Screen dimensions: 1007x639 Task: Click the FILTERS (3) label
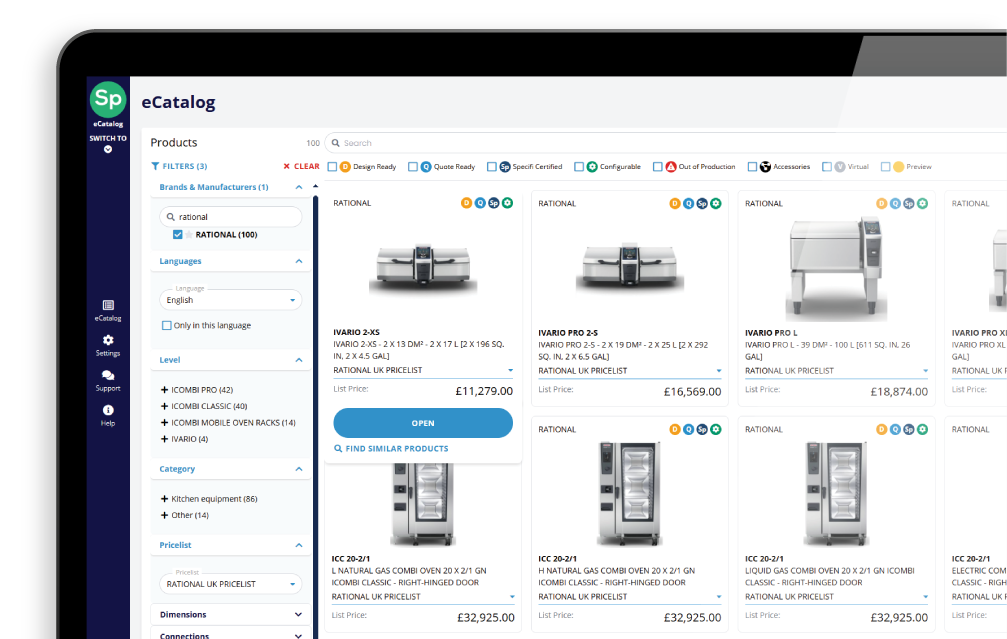tap(179, 166)
